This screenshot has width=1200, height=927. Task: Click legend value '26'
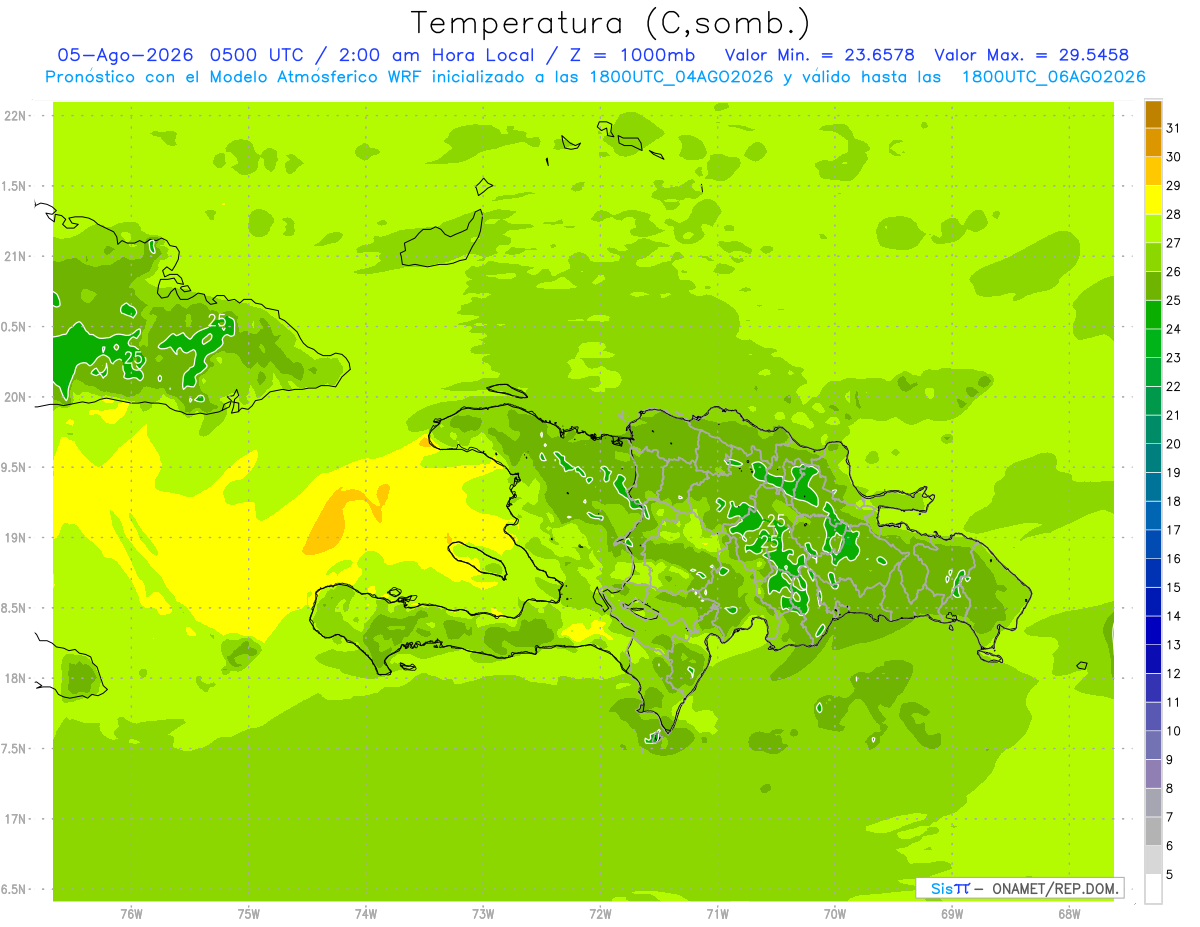[1174, 271]
